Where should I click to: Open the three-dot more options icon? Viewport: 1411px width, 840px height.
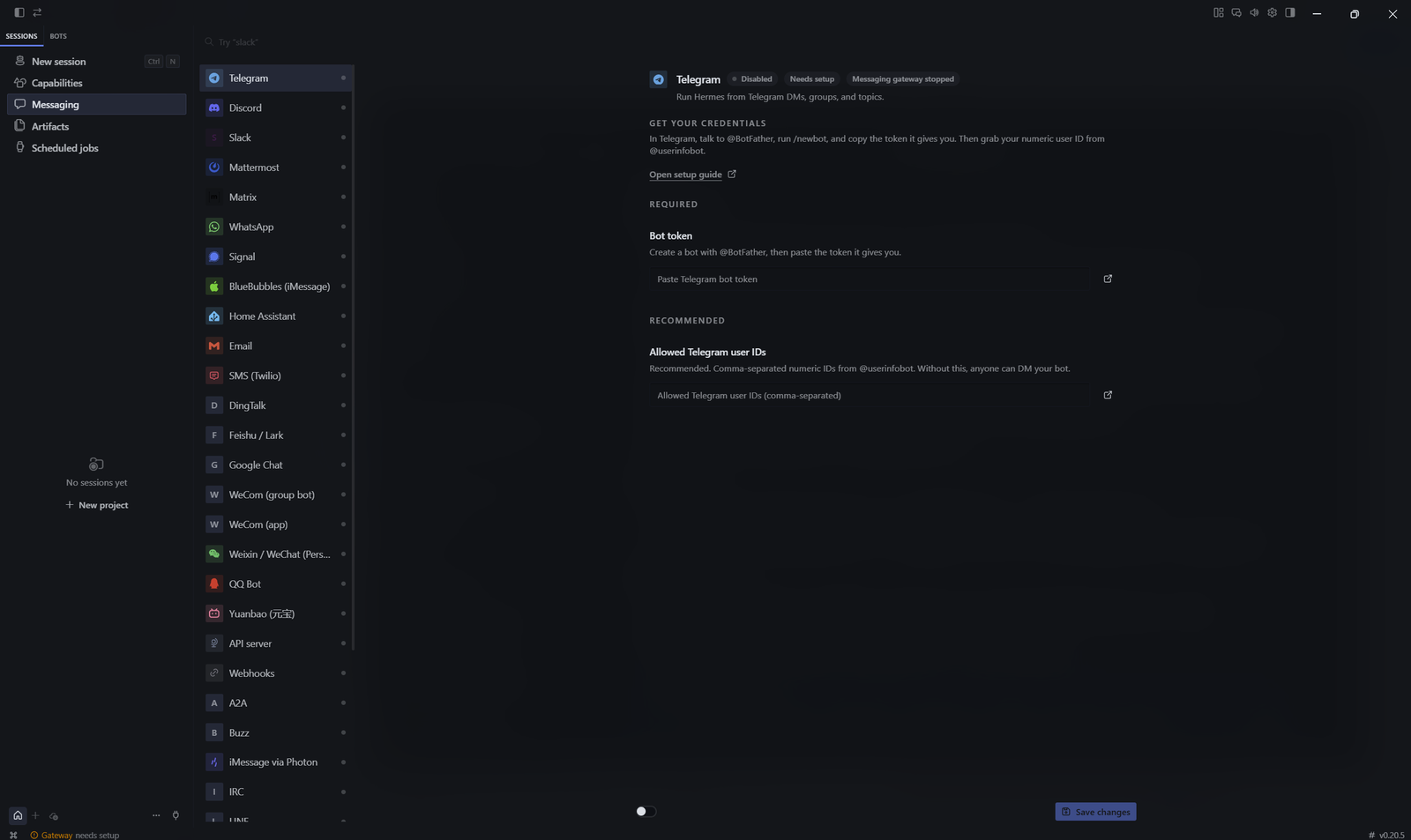156,815
